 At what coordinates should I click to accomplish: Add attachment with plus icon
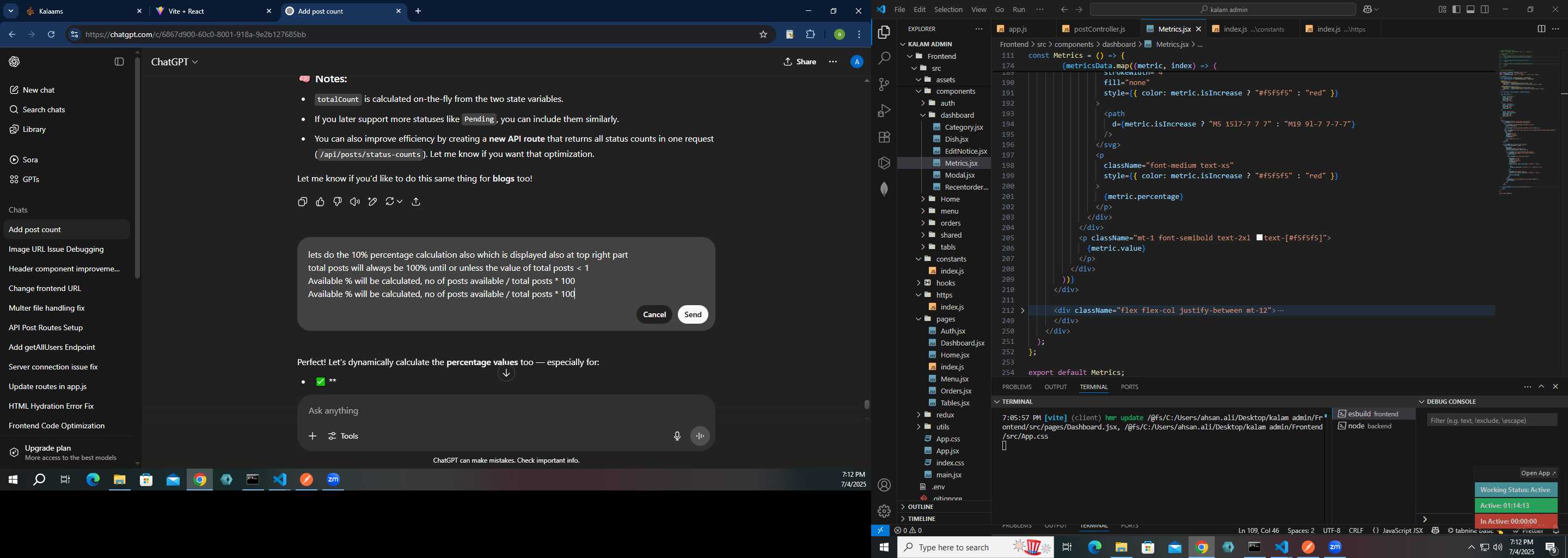[313, 436]
